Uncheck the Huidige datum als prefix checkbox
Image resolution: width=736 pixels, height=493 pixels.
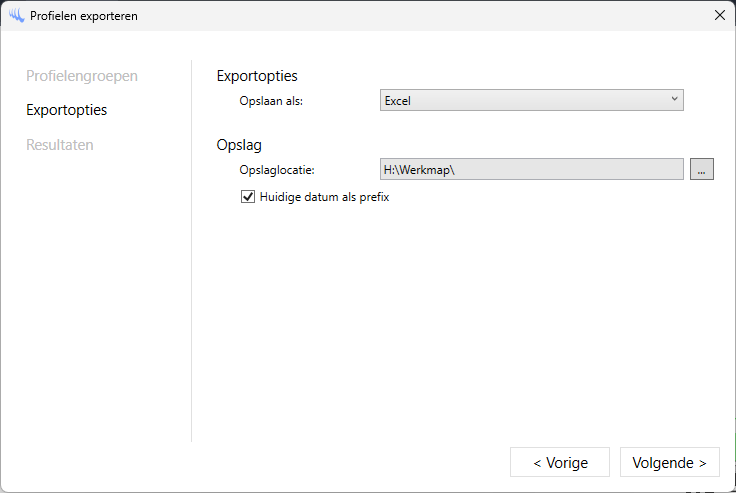(248, 198)
